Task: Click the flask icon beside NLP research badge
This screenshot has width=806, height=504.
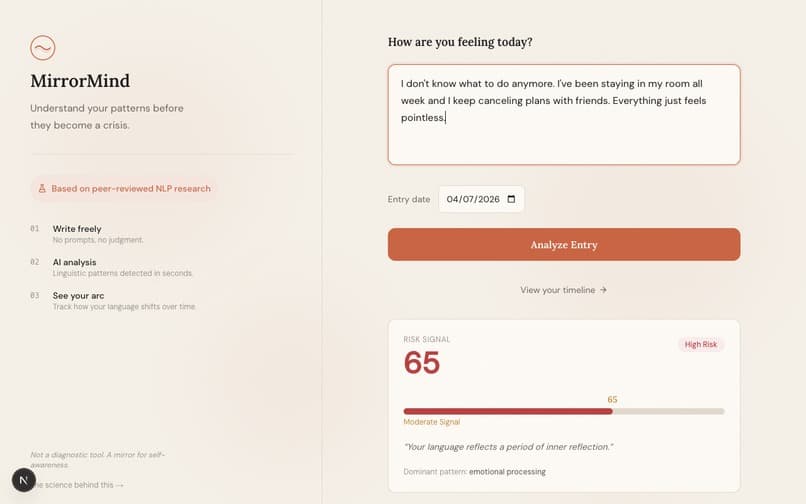Action: (42, 189)
